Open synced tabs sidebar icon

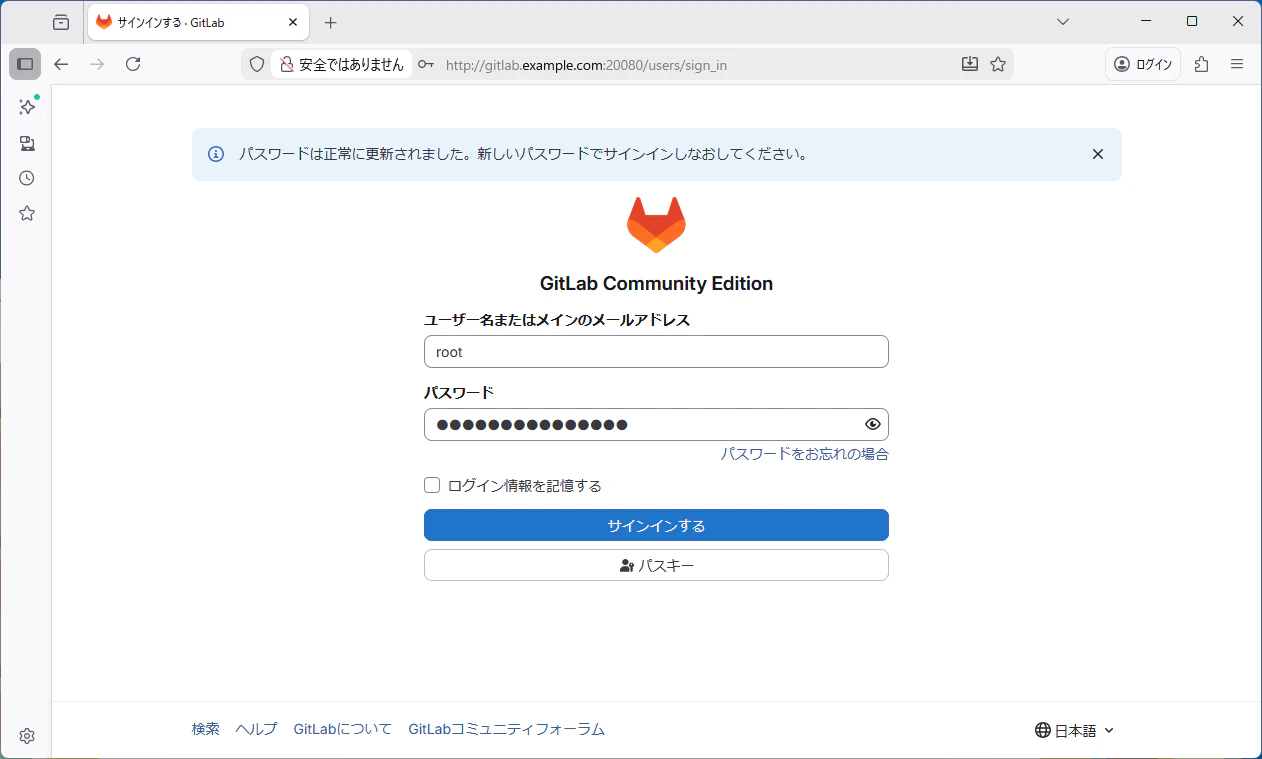click(x=27, y=143)
